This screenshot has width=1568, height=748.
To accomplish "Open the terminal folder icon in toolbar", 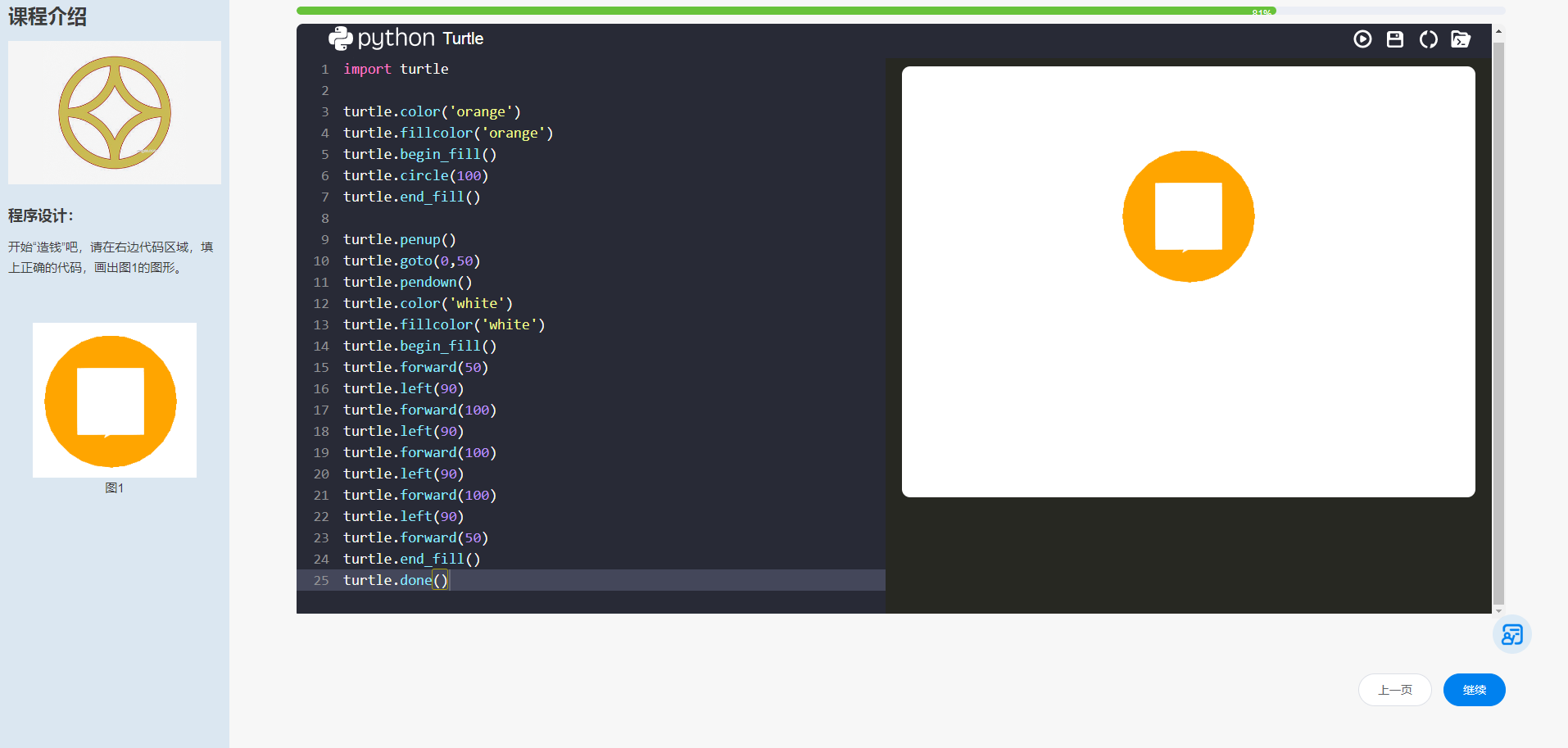I will point(1461,39).
